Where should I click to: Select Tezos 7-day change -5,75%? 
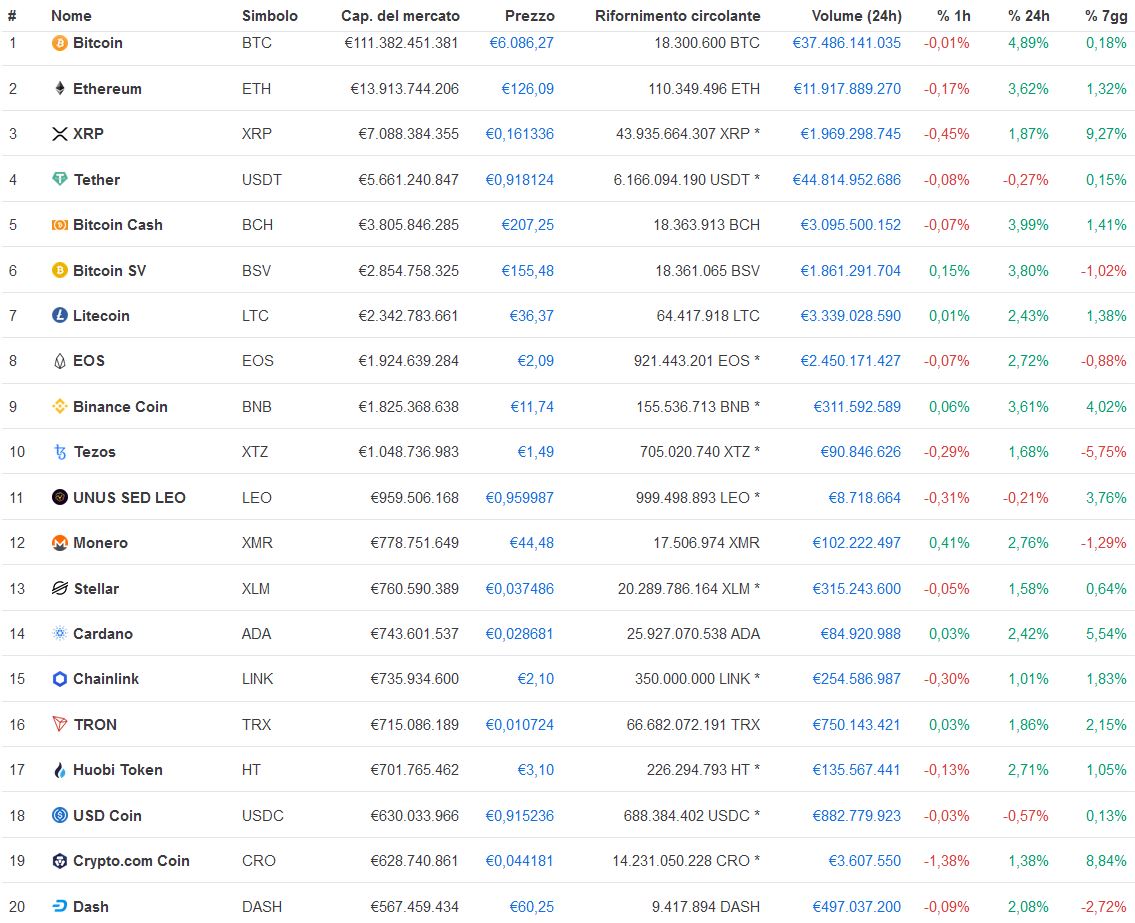point(1104,452)
